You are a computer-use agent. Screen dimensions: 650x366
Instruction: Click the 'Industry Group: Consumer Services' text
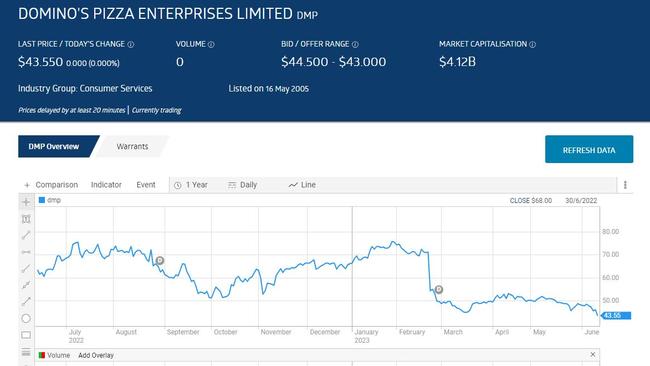(85, 88)
